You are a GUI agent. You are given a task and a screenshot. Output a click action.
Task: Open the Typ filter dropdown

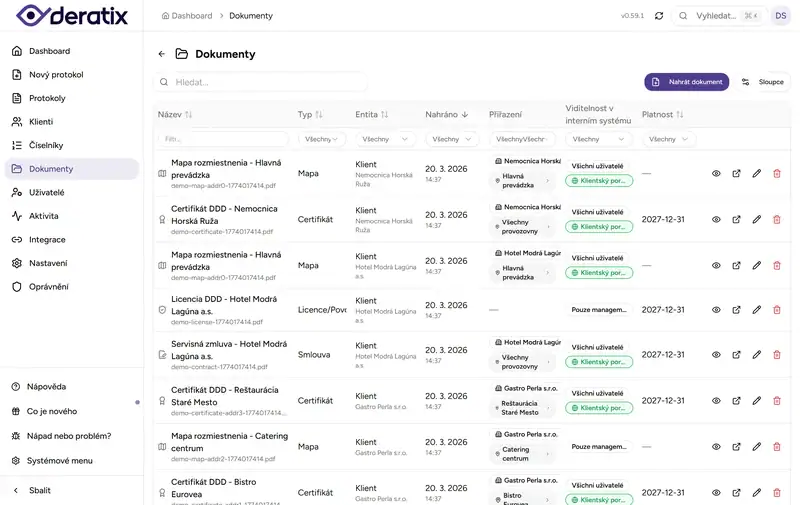(x=321, y=140)
